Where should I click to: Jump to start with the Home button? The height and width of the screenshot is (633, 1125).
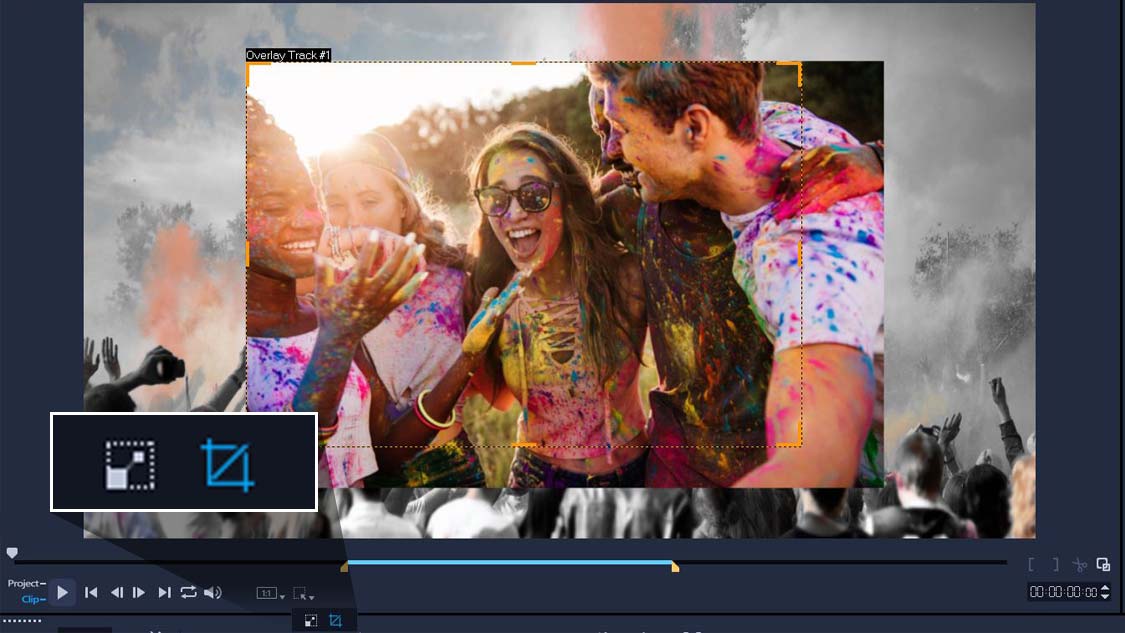click(x=91, y=593)
